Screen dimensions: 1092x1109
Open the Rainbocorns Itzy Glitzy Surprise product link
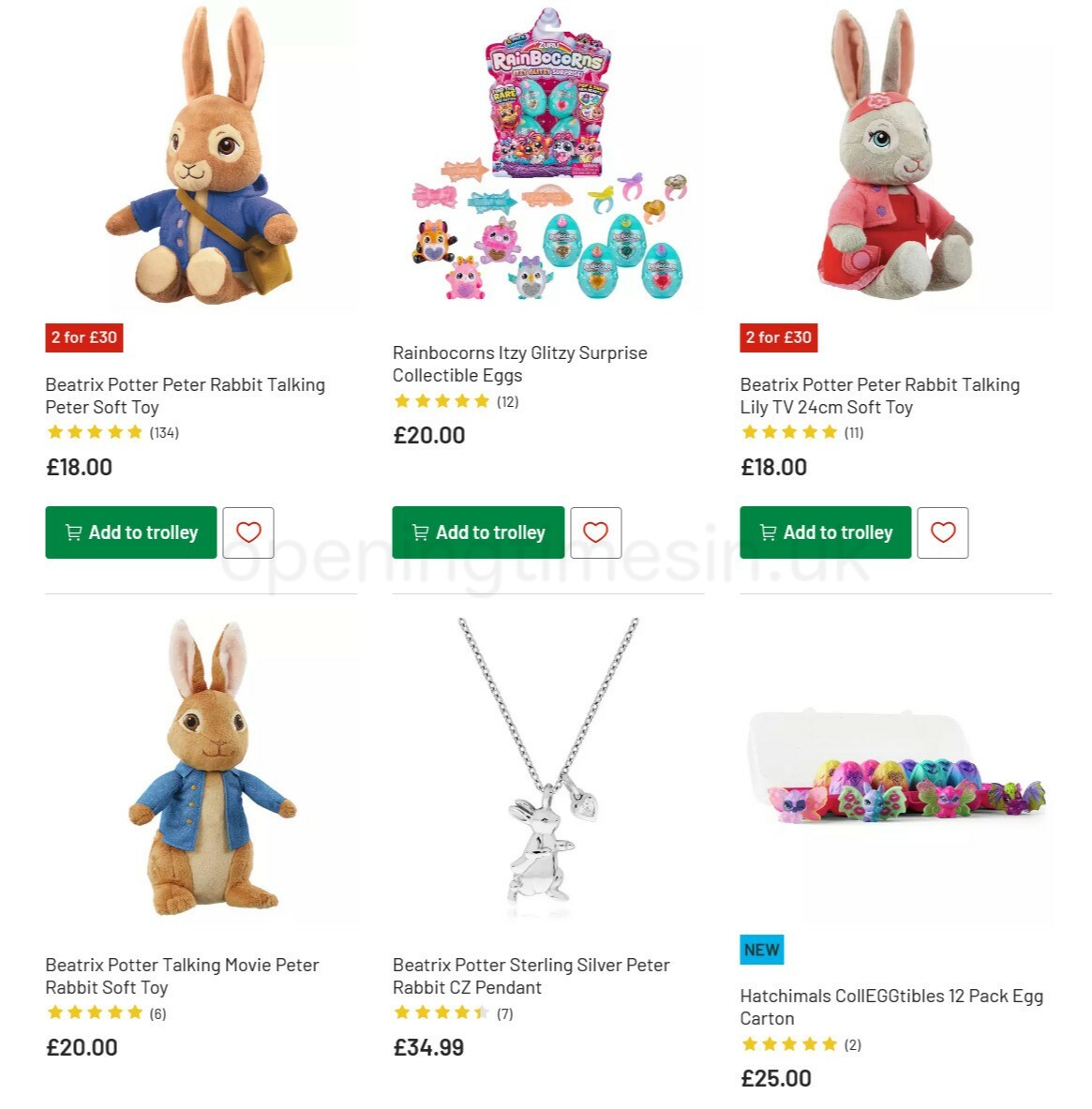click(518, 364)
